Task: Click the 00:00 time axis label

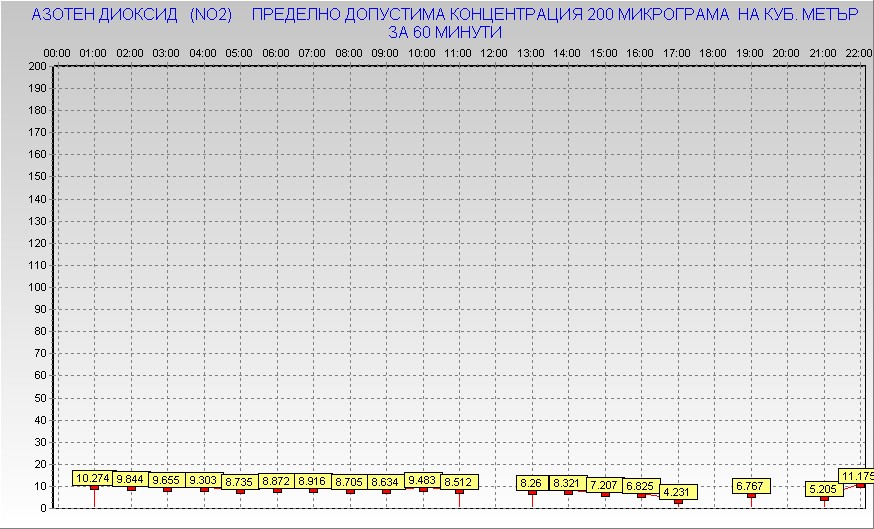Action: (x=57, y=52)
